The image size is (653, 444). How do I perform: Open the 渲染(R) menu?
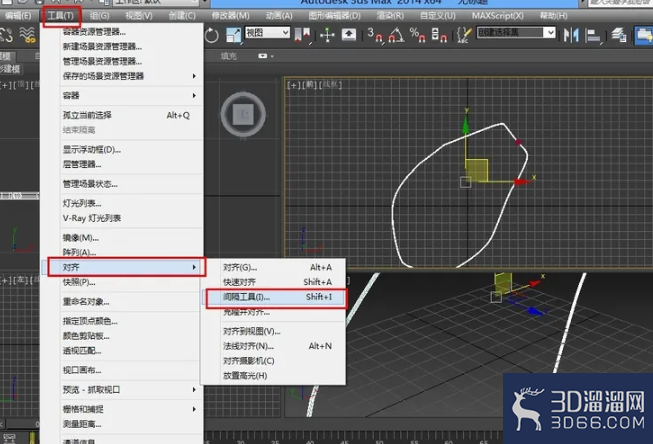click(x=390, y=16)
